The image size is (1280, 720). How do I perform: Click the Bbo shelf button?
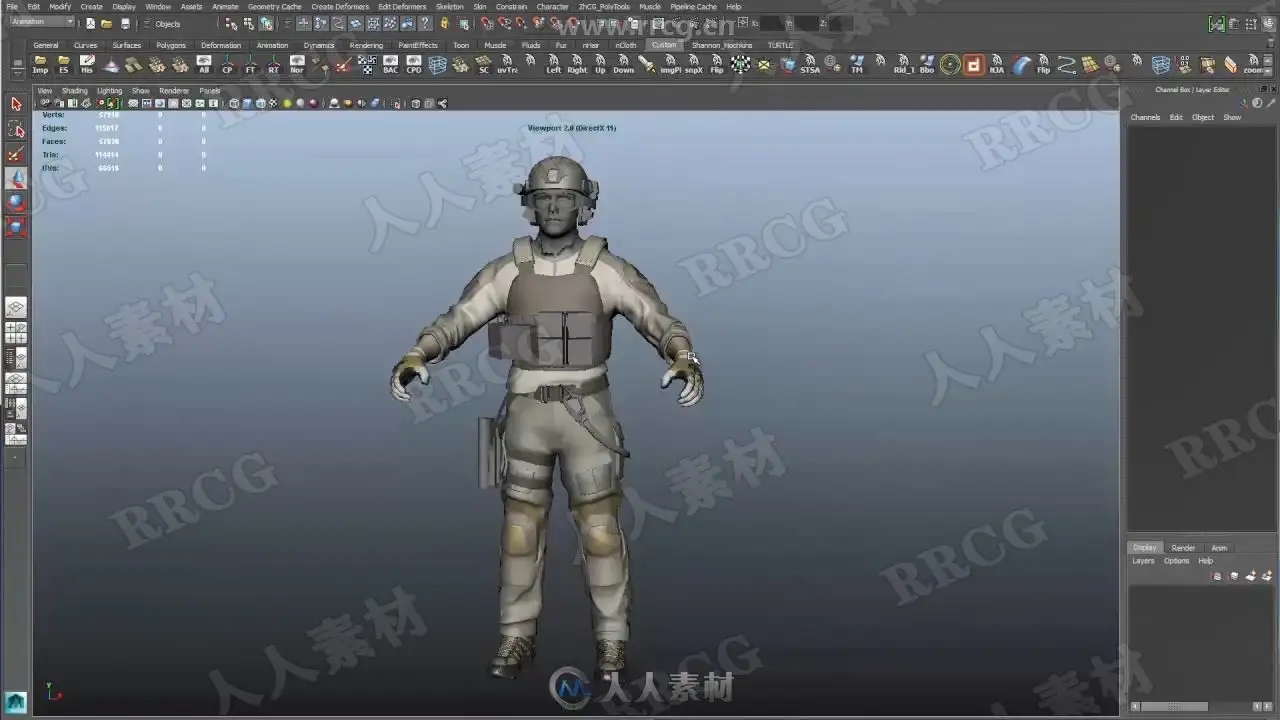[x=927, y=65]
